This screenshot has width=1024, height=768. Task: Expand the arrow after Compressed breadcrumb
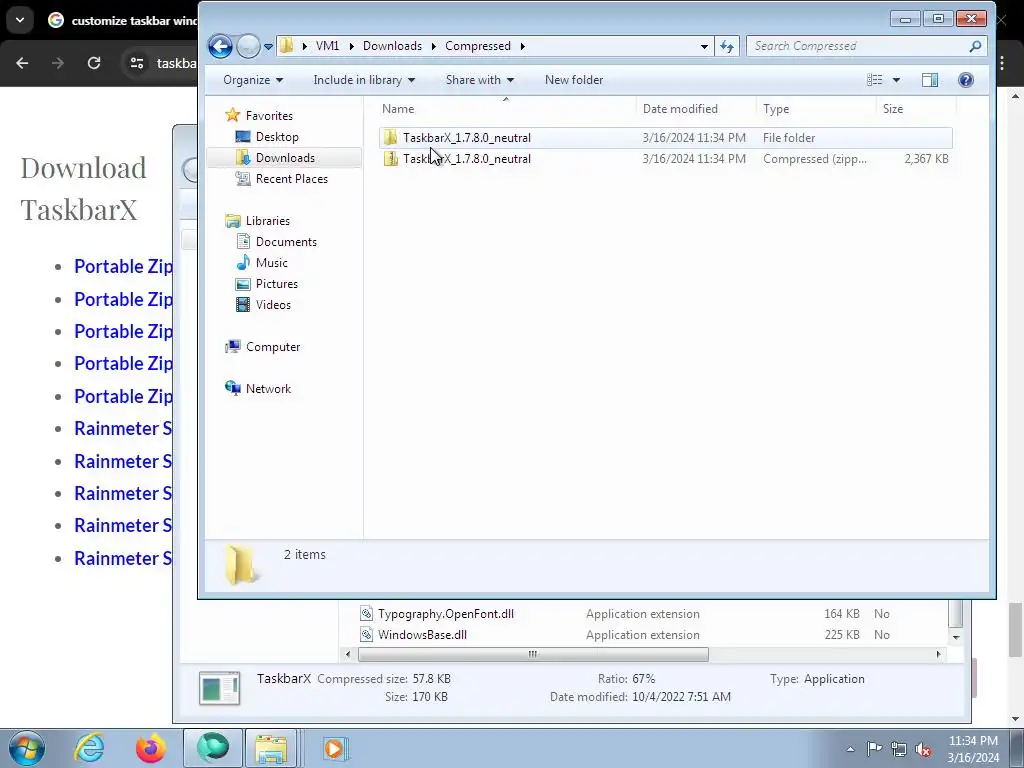tap(522, 46)
